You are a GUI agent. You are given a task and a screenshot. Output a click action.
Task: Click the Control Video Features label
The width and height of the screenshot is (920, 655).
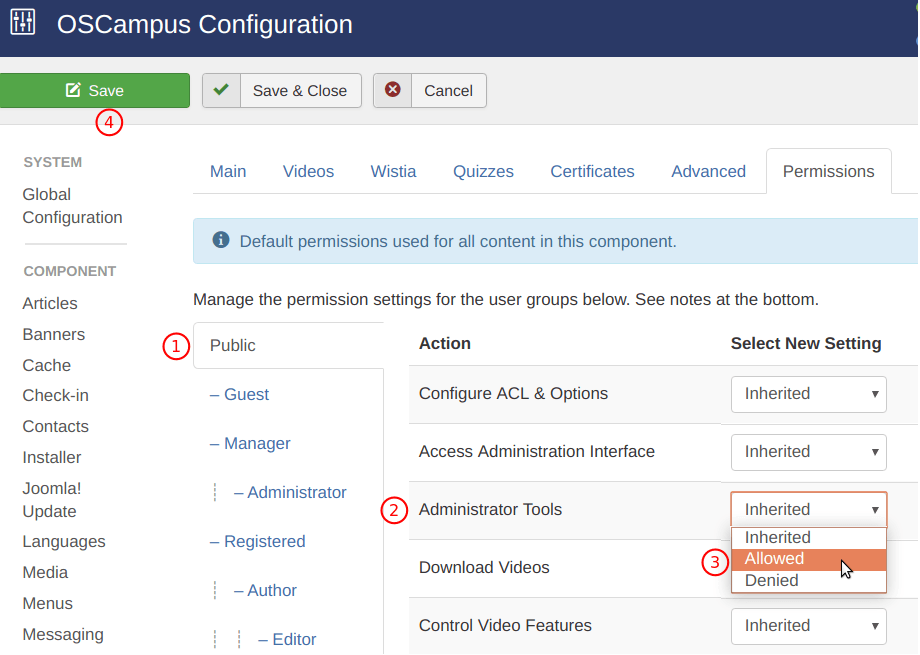coord(505,626)
